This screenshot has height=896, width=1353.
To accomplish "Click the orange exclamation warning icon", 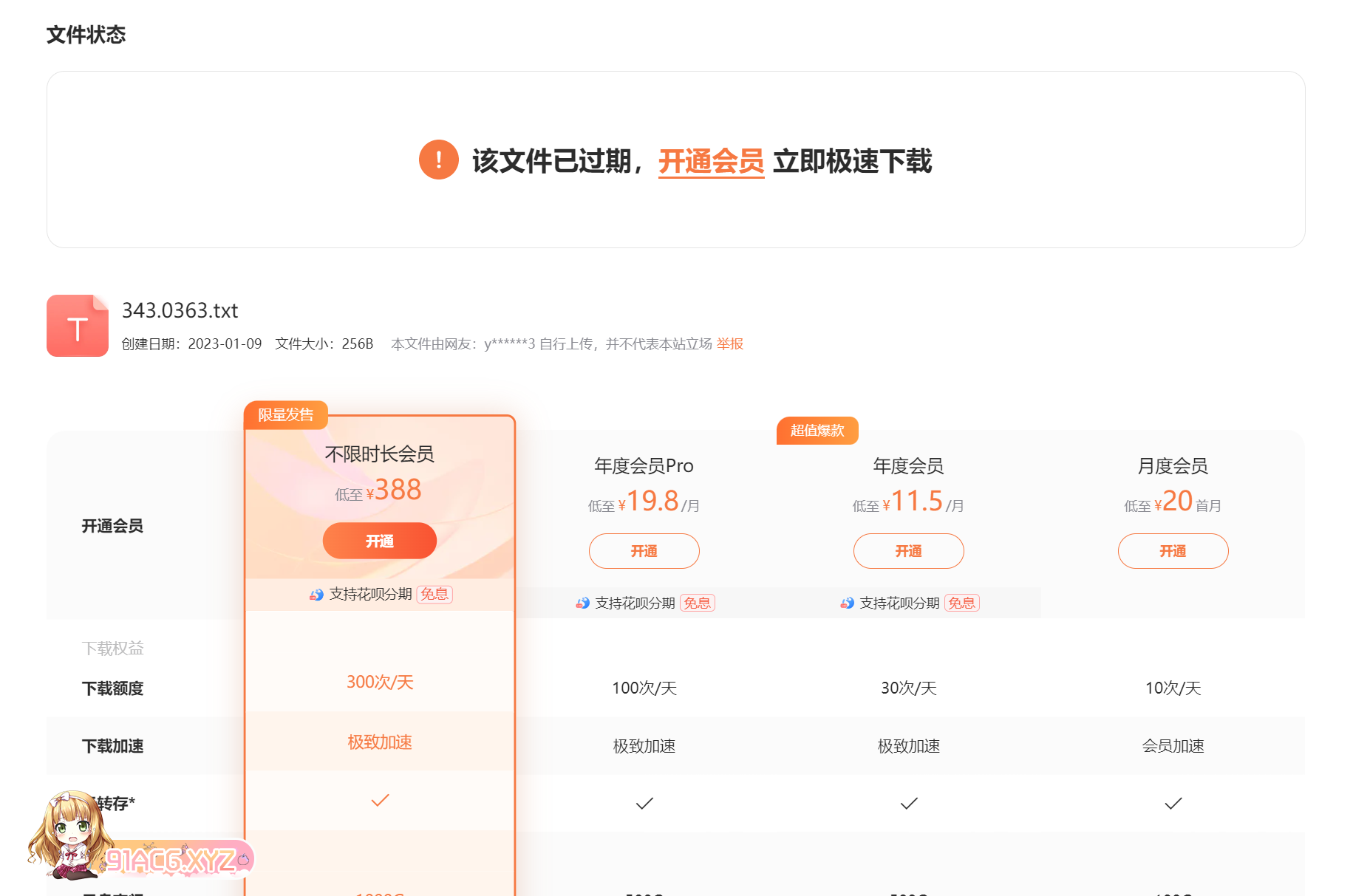I will pos(438,160).
